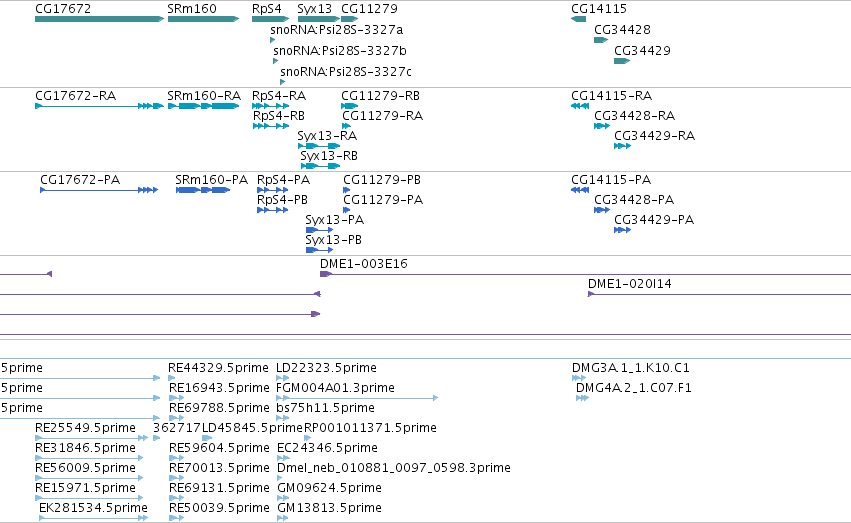Select transcript RpS4-RB
This screenshot has width=851, height=523.
click(279, 116)
